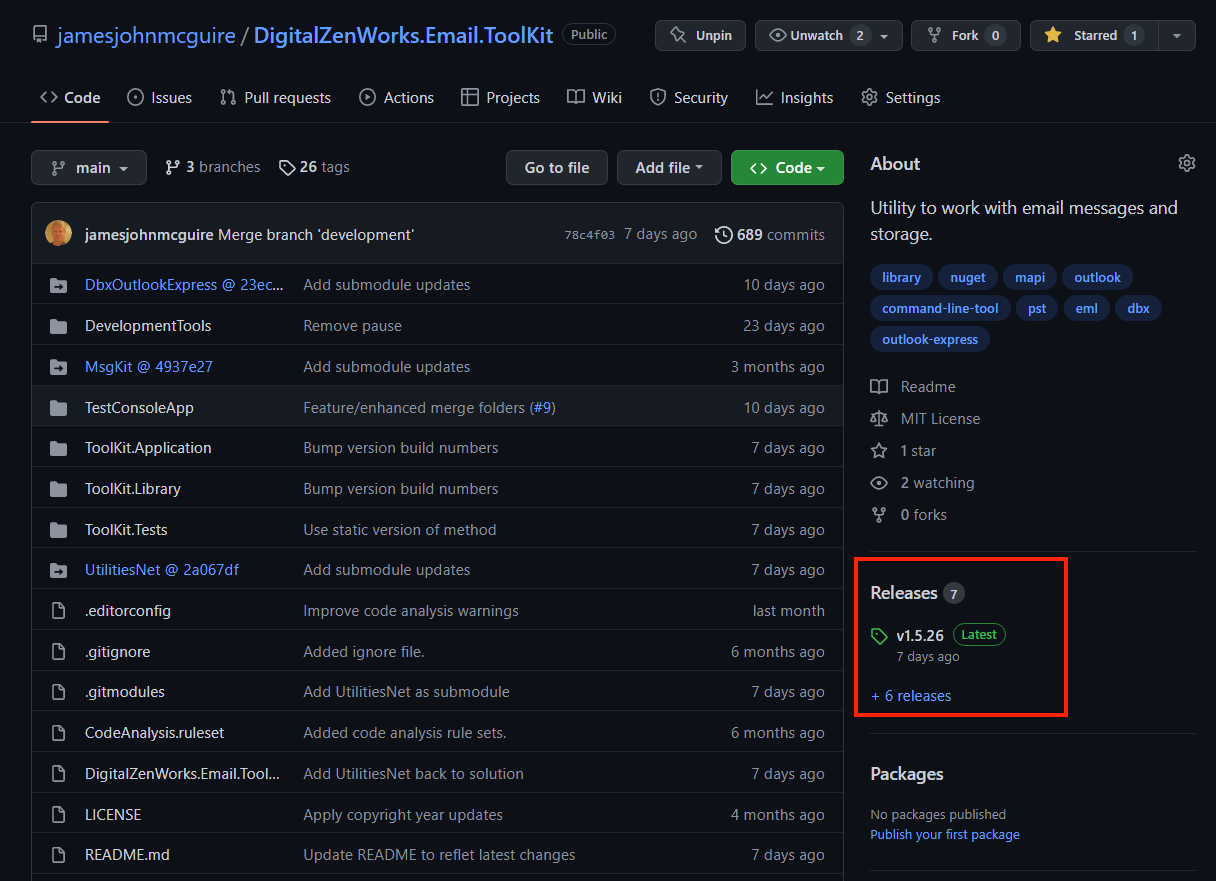Image resolution: width=1216 pixels, height=881 pixels.
Task: Open the Security tab
Action: (688, 97)
